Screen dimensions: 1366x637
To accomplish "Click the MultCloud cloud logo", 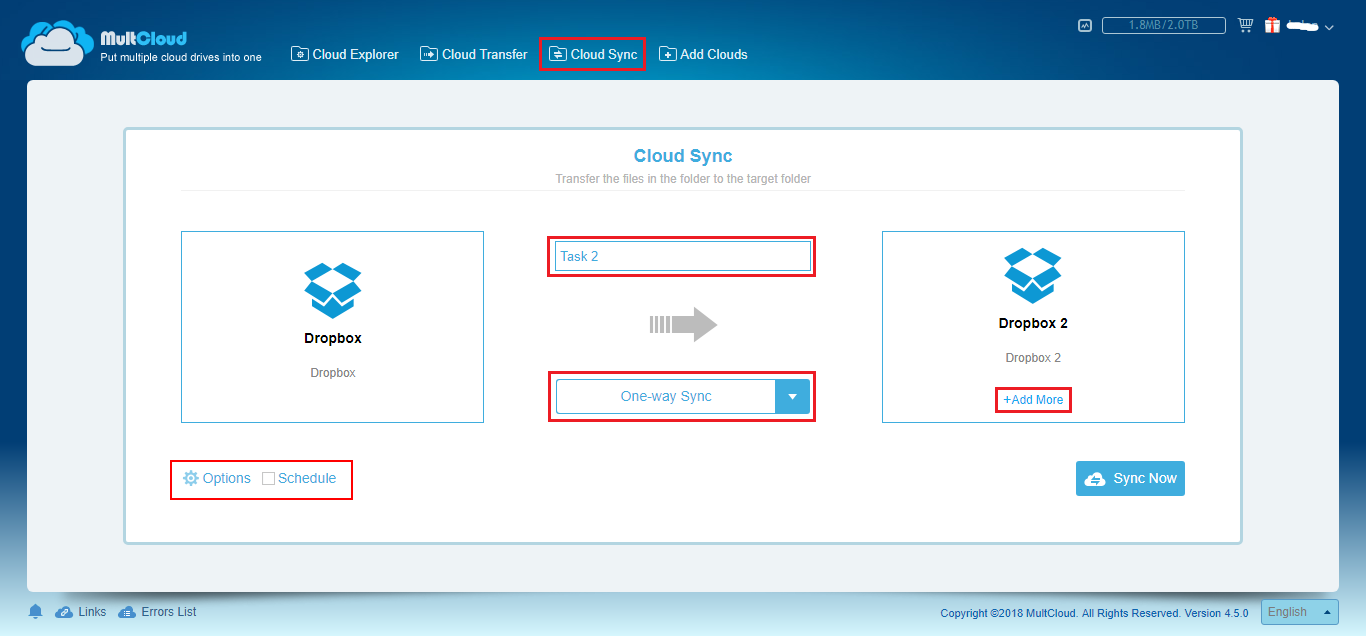I will 57,43.
